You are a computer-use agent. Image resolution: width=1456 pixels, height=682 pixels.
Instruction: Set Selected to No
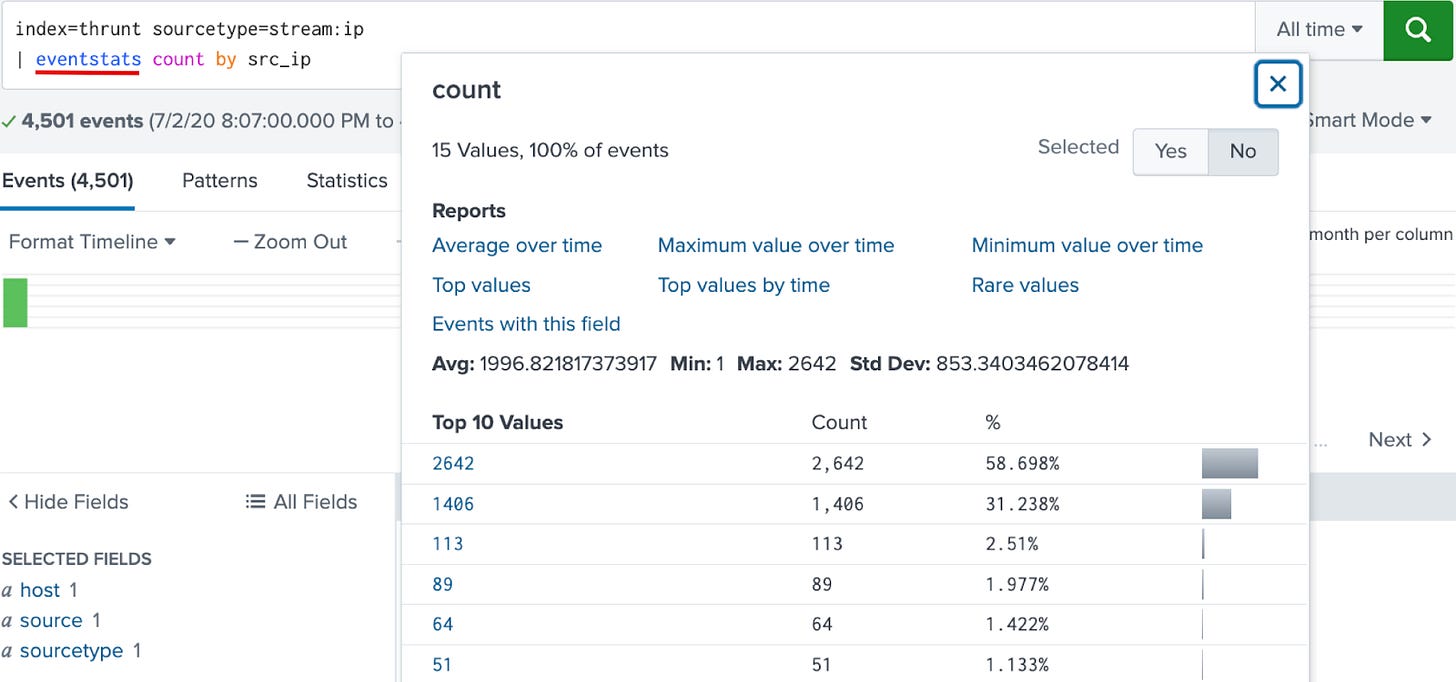tap(1243, 151)
